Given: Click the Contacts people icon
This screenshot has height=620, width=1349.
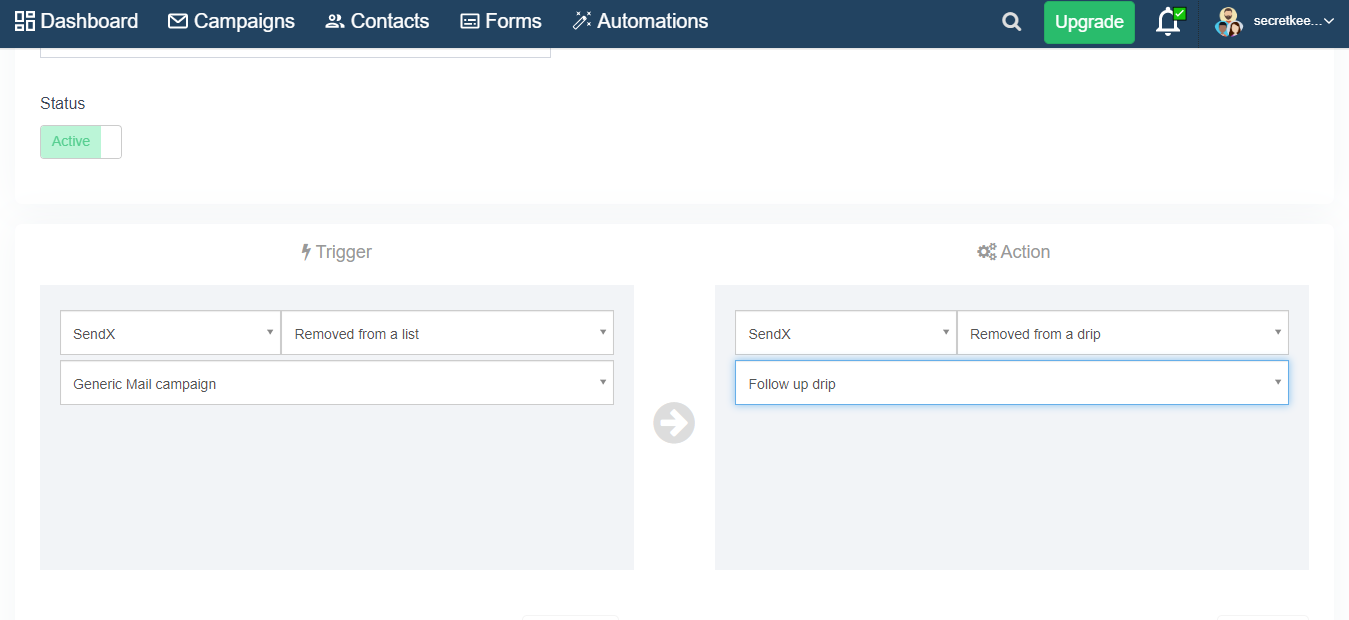Looking at the screenshot, I should (335, 21).
